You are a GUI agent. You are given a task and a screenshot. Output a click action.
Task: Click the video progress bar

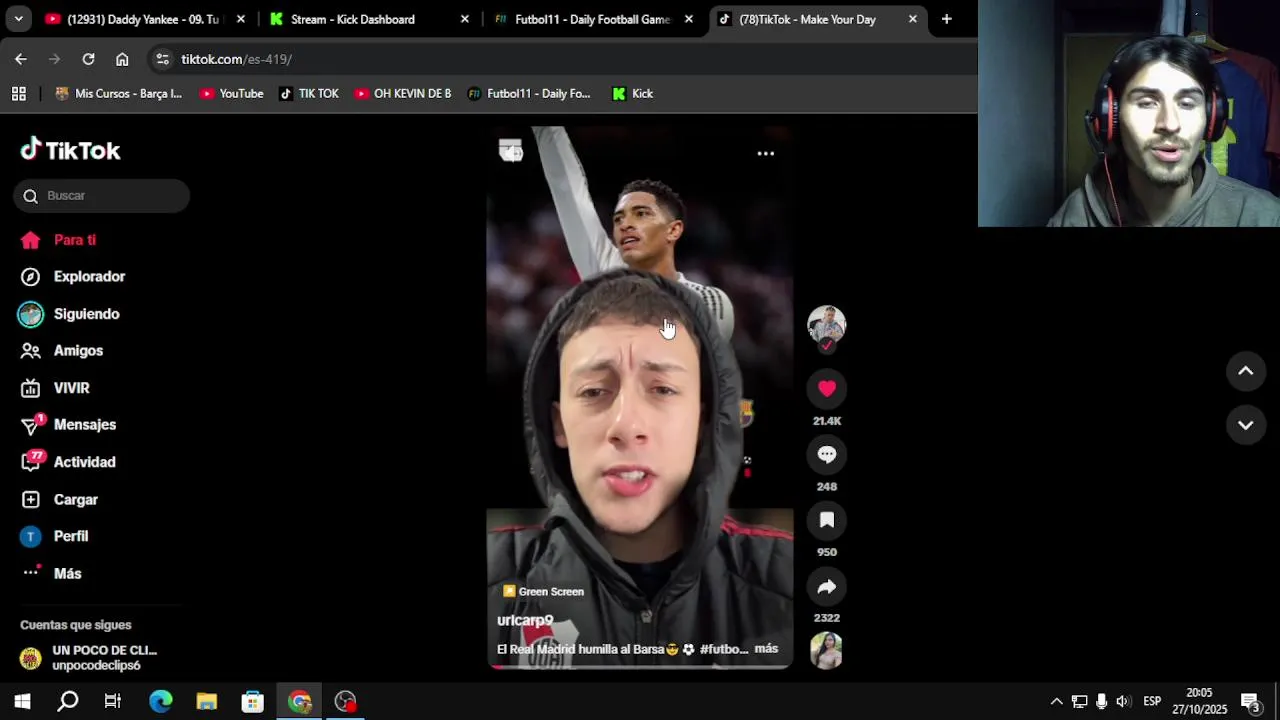pos(640,666)
